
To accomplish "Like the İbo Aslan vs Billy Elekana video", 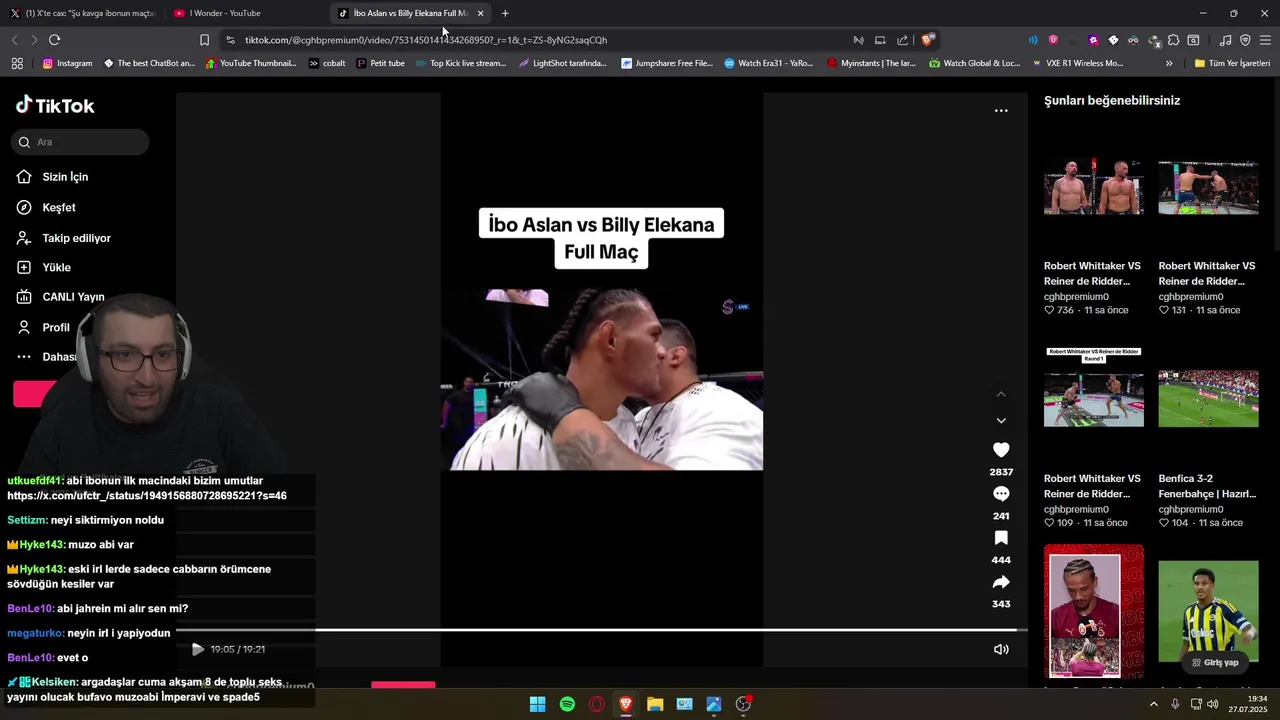I will tap(1001, 450).
